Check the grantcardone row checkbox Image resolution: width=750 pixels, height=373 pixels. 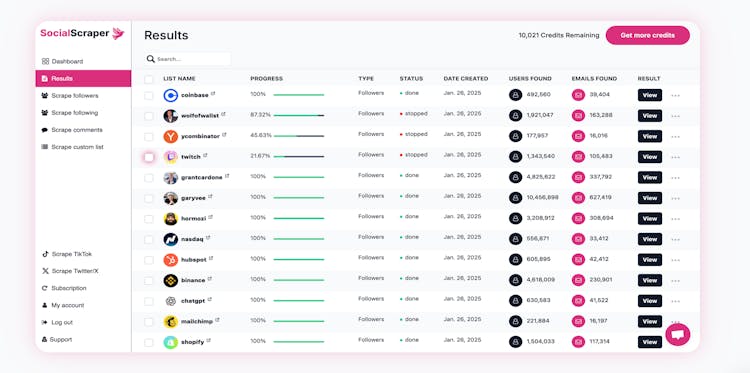click(x=149, y=178)
